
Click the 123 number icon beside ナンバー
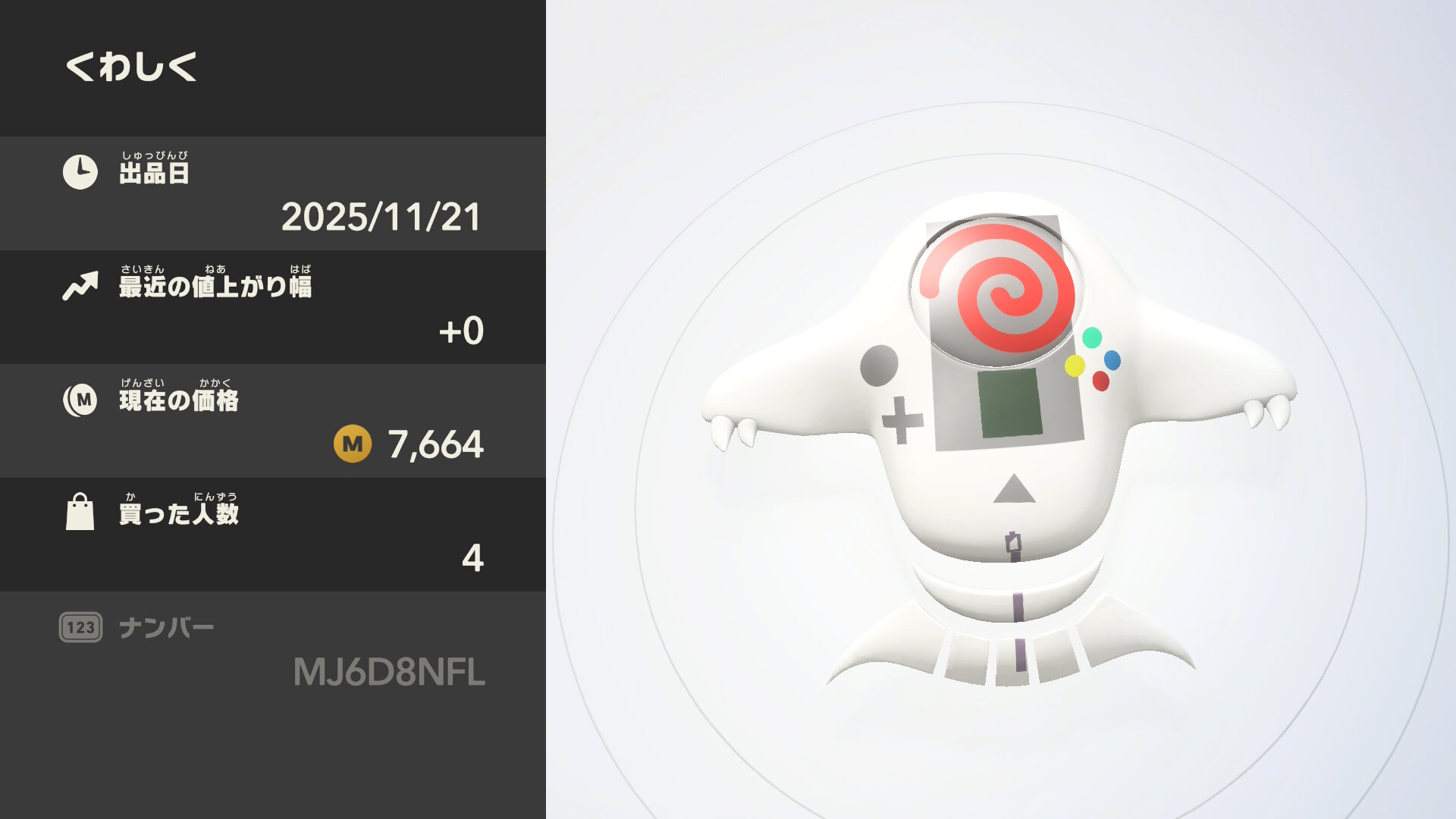tap(80, 627)
